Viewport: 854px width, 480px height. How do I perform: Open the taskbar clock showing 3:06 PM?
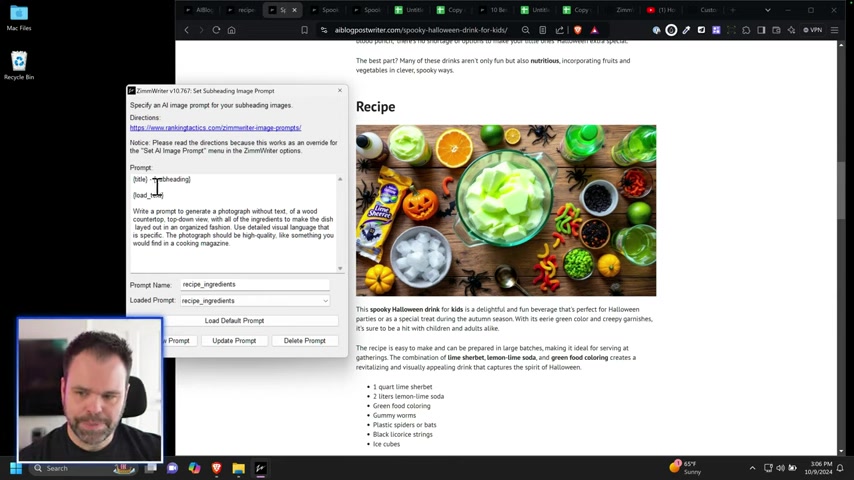click(818, 468)
